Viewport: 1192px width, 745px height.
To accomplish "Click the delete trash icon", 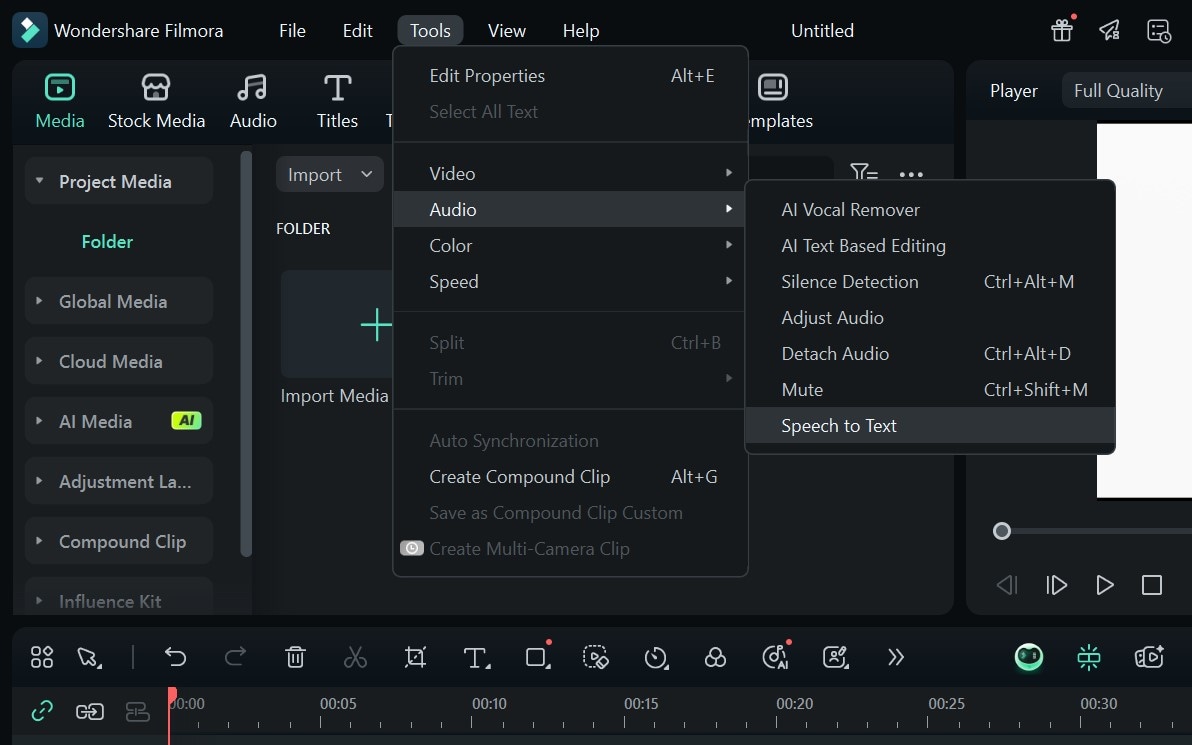I will (x=295, y=657).
